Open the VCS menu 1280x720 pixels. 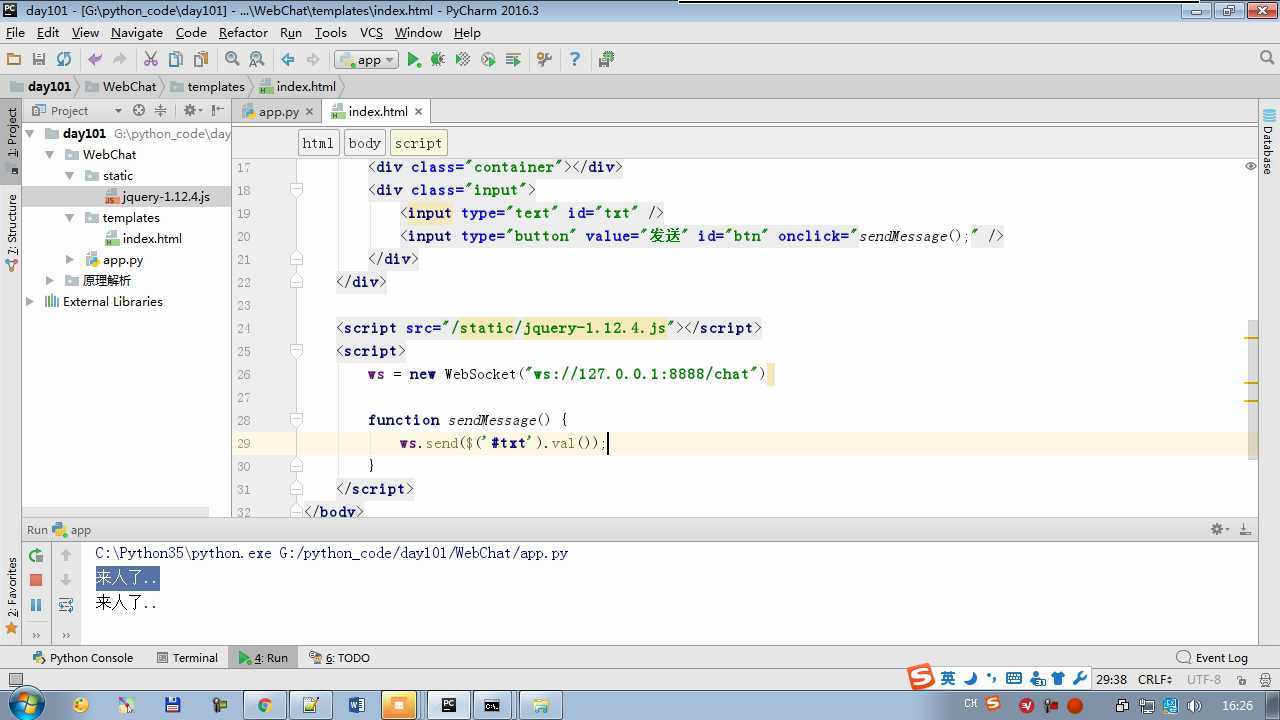click(x=371, y=32)
